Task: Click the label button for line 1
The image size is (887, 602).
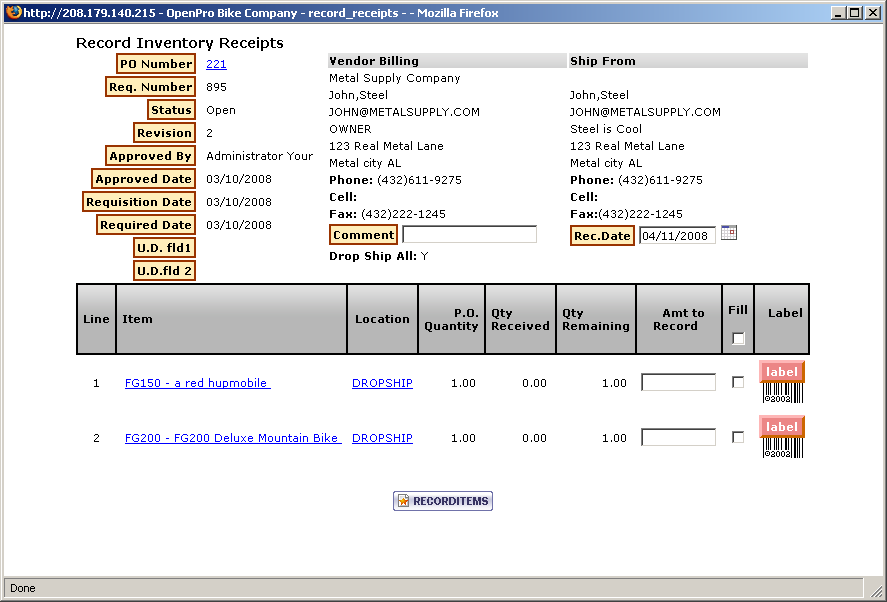Action: (781, 372)
